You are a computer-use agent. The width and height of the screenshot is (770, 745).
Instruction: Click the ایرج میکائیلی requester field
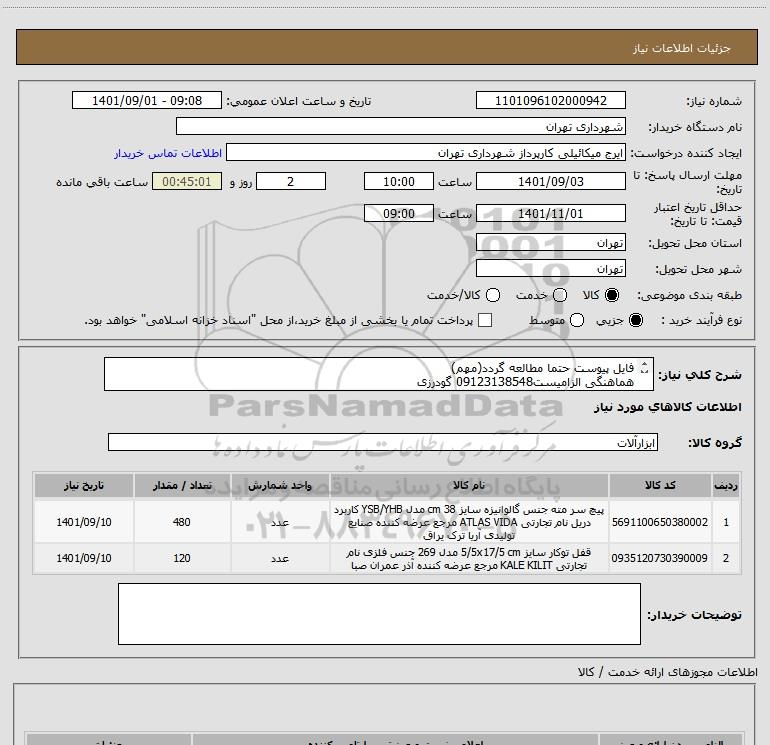pyautogui.click(x=426, y=153)
